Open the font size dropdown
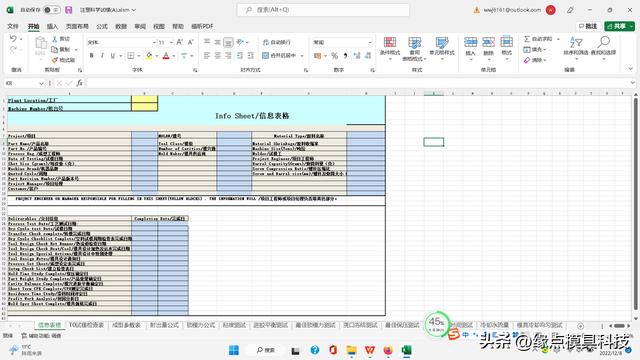The width and height of the screenshot is (640, 360). tap(171, 42)
